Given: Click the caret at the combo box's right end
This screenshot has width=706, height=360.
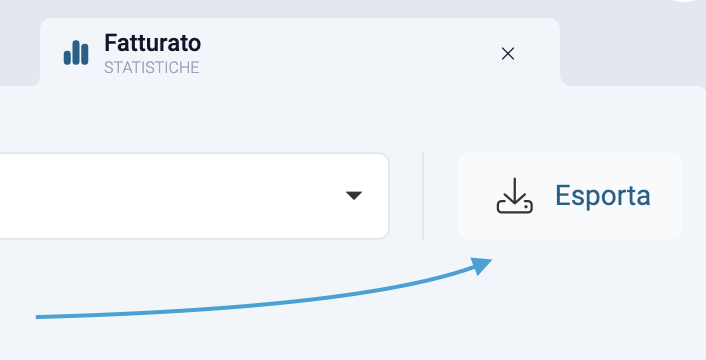Looking at the screenshot, I should pos(354,195).
